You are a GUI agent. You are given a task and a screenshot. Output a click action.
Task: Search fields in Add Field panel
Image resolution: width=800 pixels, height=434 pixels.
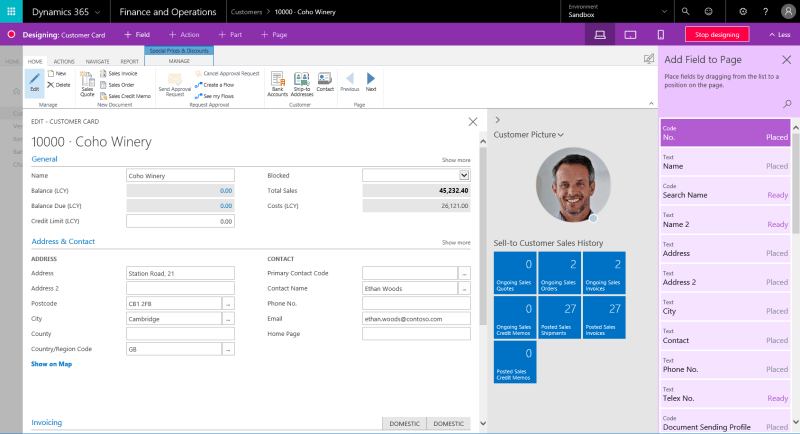[787, 104]
